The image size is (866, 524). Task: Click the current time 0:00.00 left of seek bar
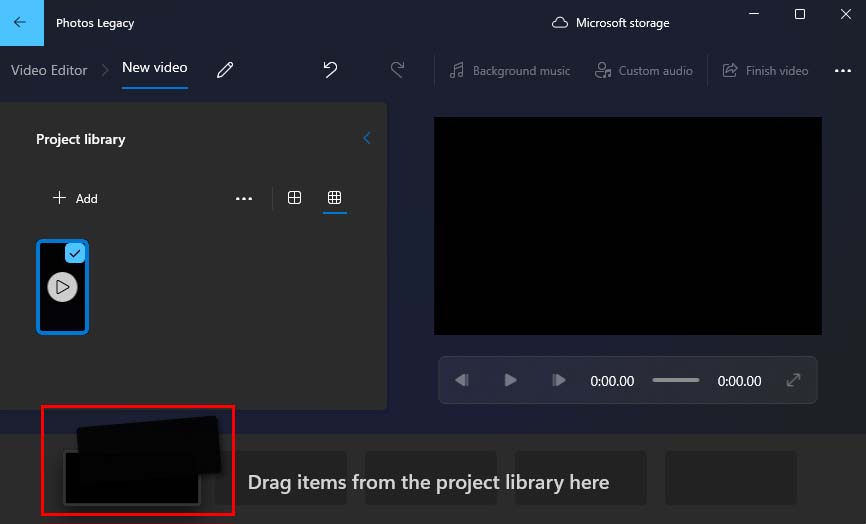point(612,381)
